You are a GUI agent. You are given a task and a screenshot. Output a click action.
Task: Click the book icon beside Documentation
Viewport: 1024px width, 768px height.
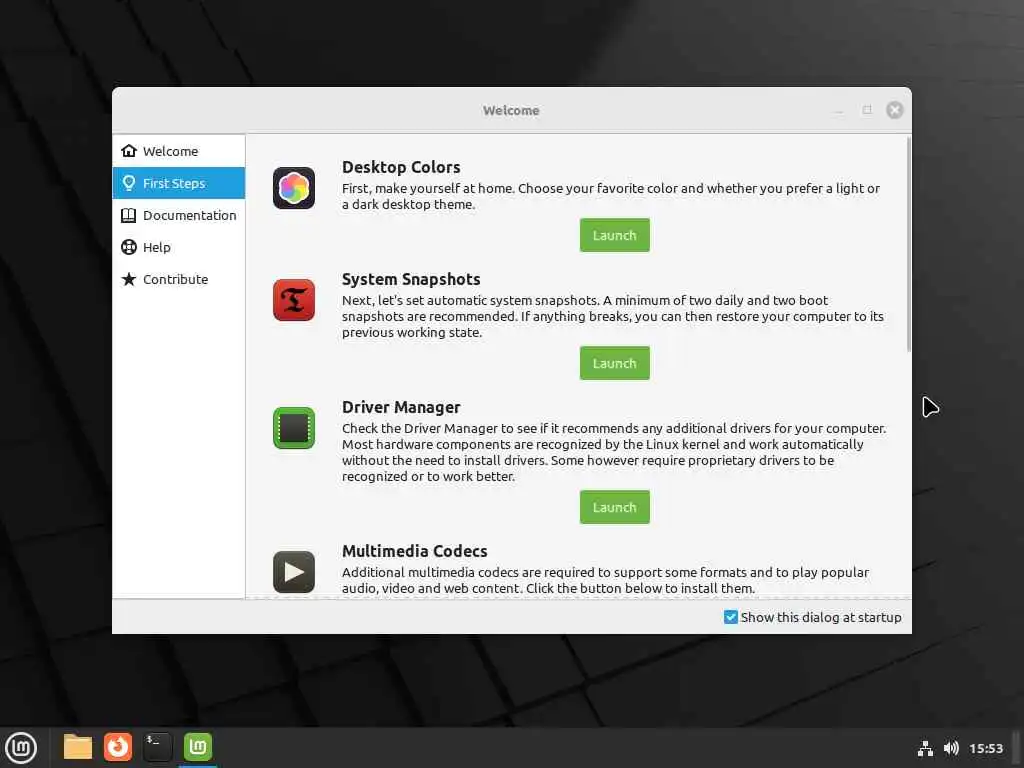click(x=129, y=215)
